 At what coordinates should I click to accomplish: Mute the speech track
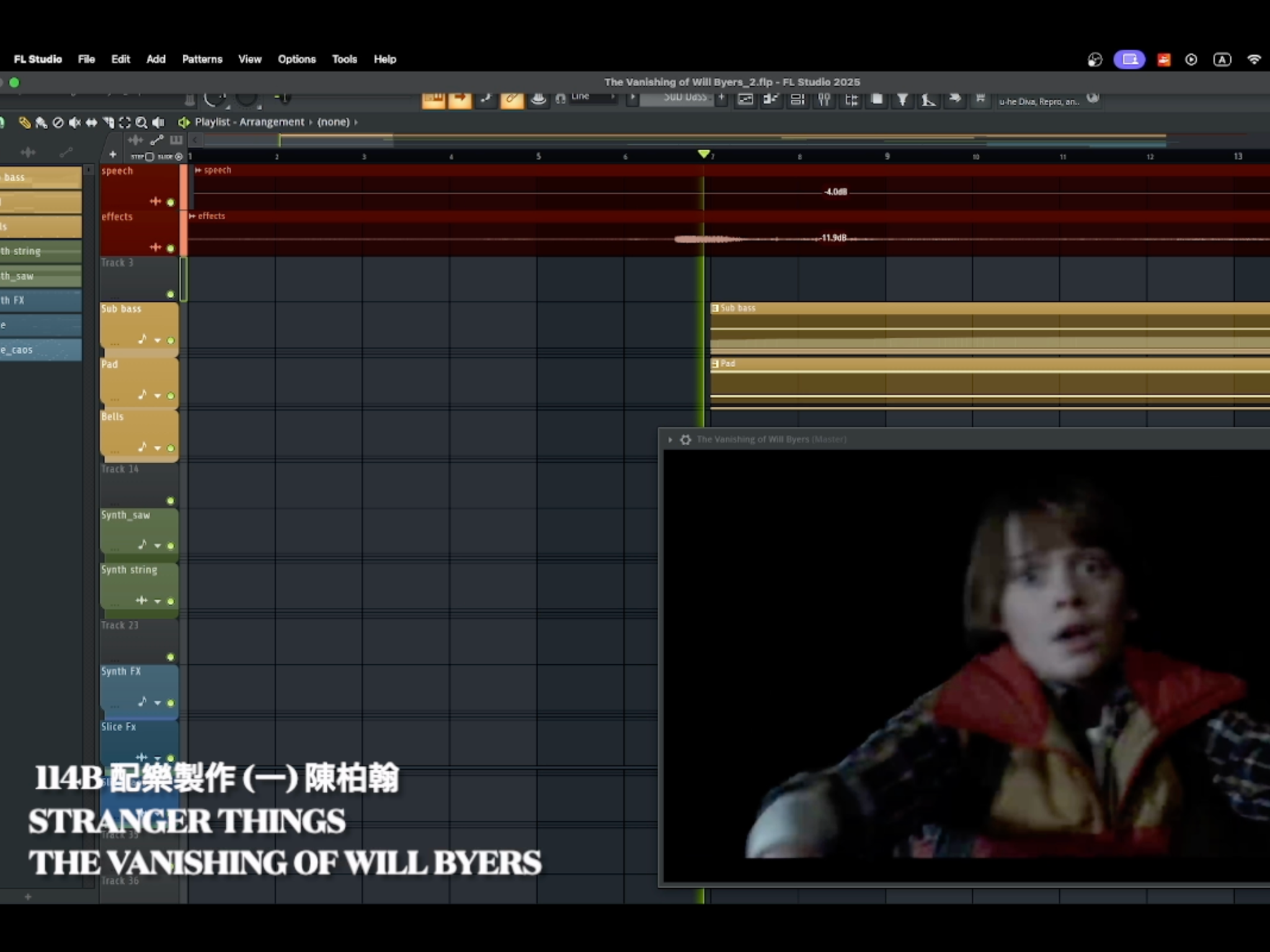coord(171,202)
